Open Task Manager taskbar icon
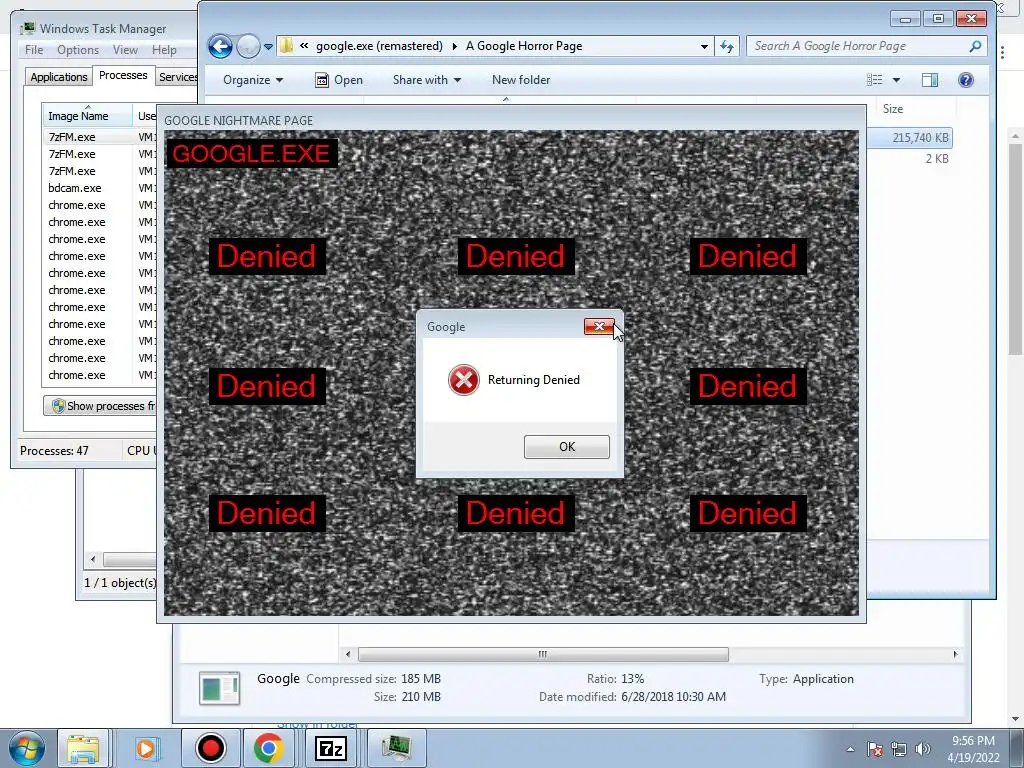The image size is (1024, 768). click(x=396, y=748)
